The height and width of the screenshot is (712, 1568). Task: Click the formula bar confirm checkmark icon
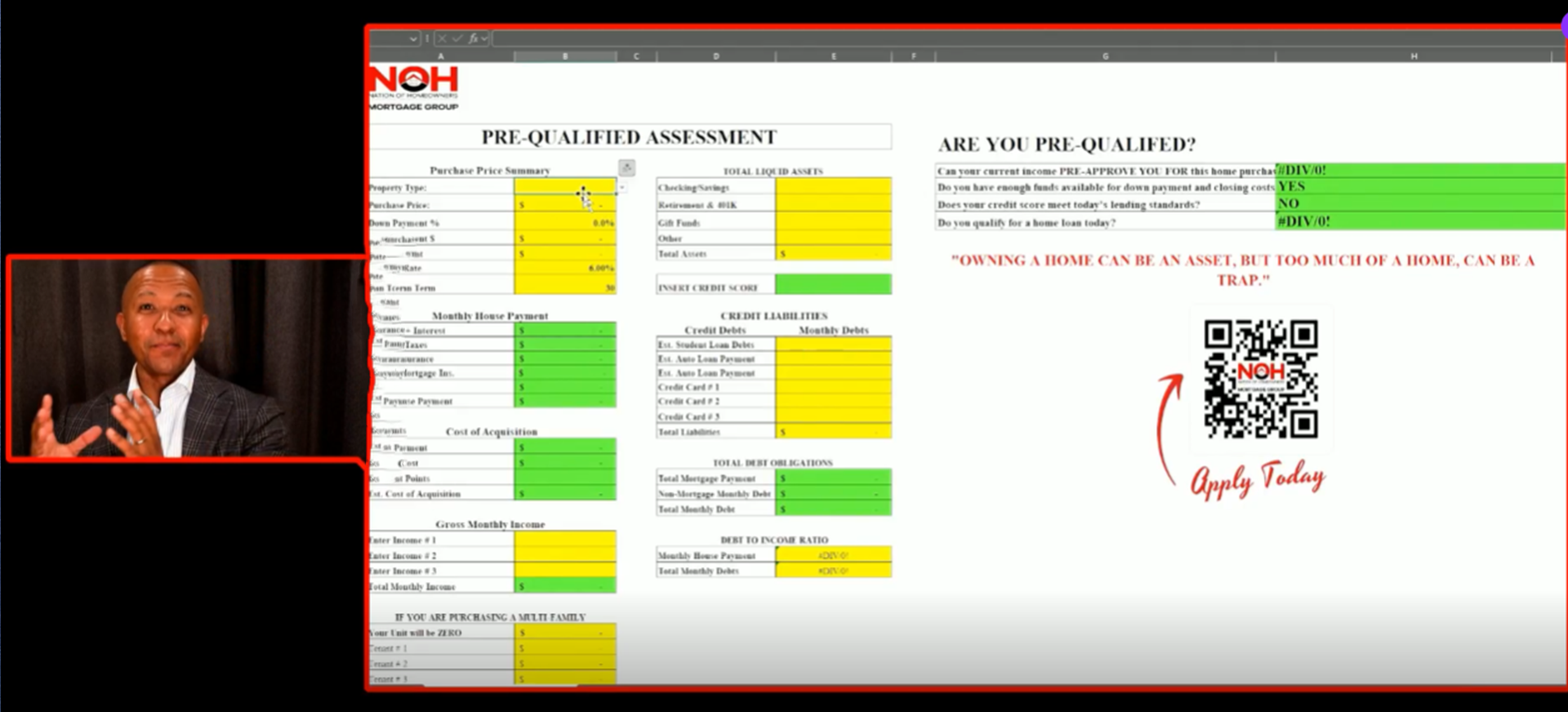[457, 38]
